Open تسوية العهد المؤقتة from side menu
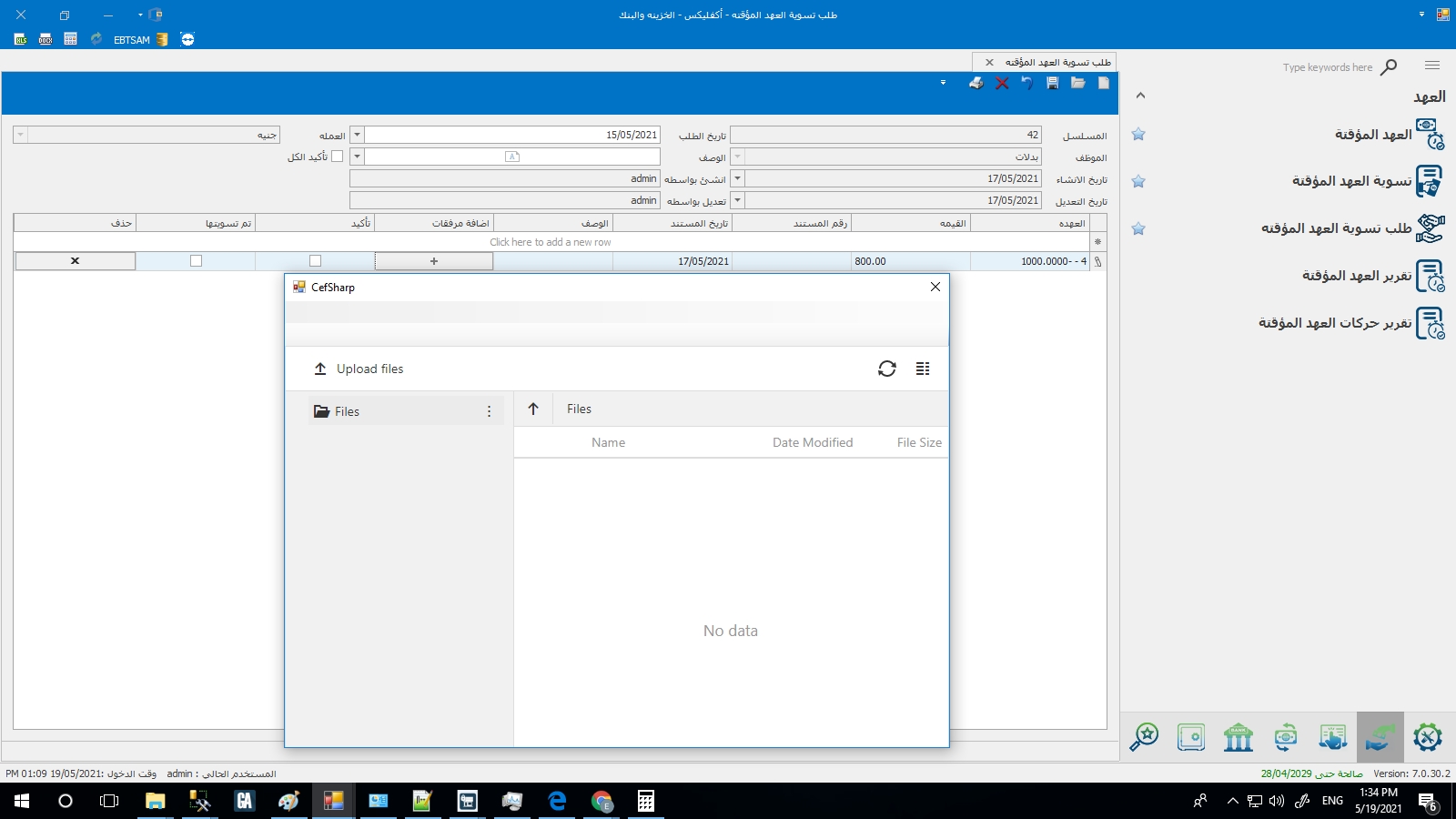Viewport: 1456px width, 819px height. pyautogui.click(x=1351, y=181)
